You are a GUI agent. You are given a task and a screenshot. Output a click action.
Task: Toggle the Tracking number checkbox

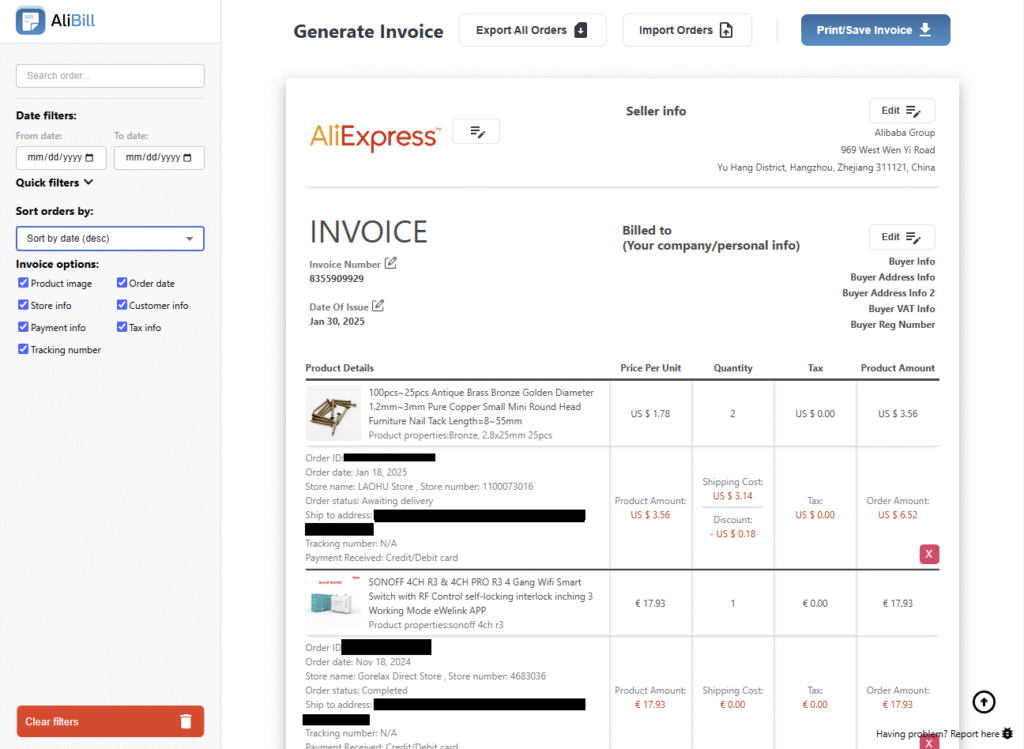tap(24, 349)
